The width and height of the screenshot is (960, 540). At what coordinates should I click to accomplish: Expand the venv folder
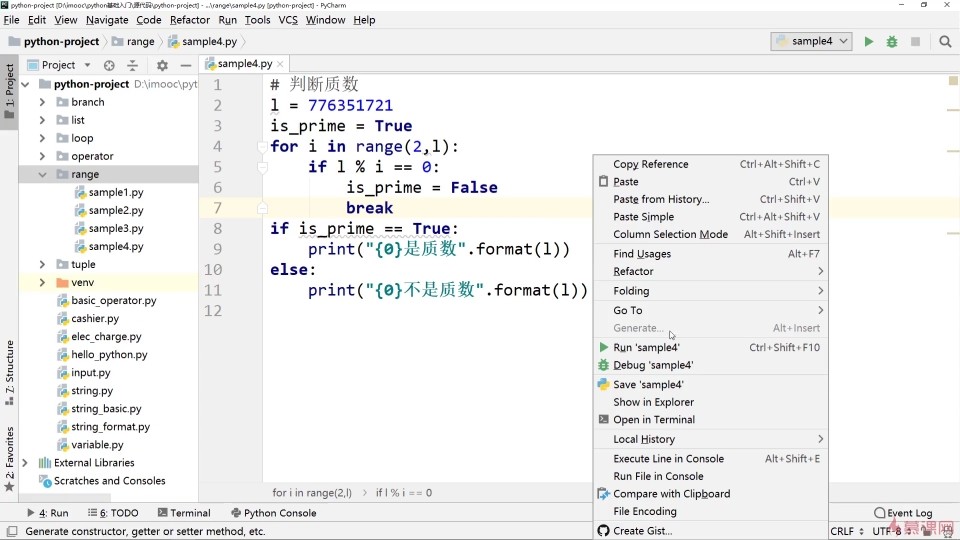point(42,282)
